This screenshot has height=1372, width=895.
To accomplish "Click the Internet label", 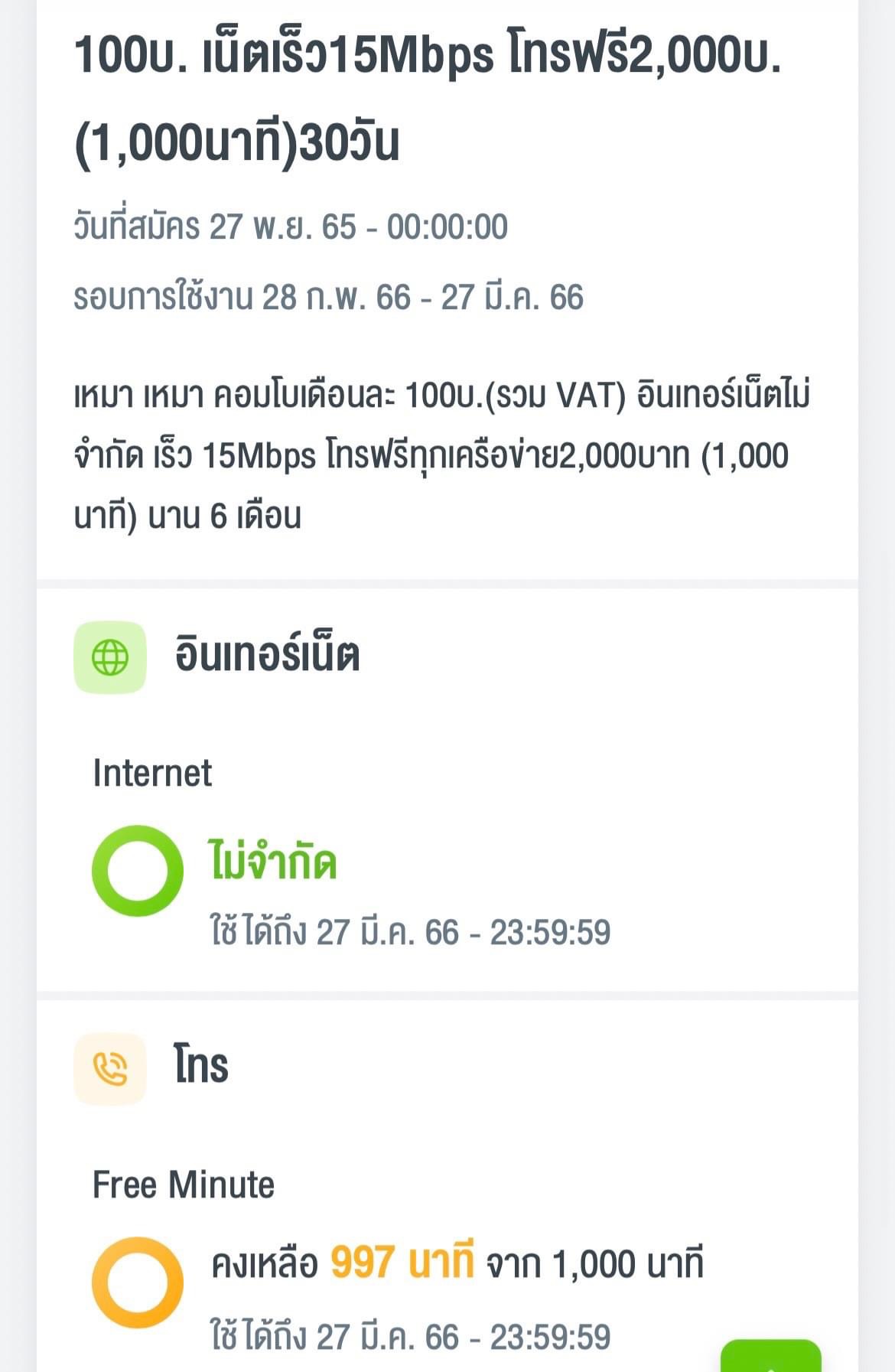I will pyautogui.click(x=152, y=773).
